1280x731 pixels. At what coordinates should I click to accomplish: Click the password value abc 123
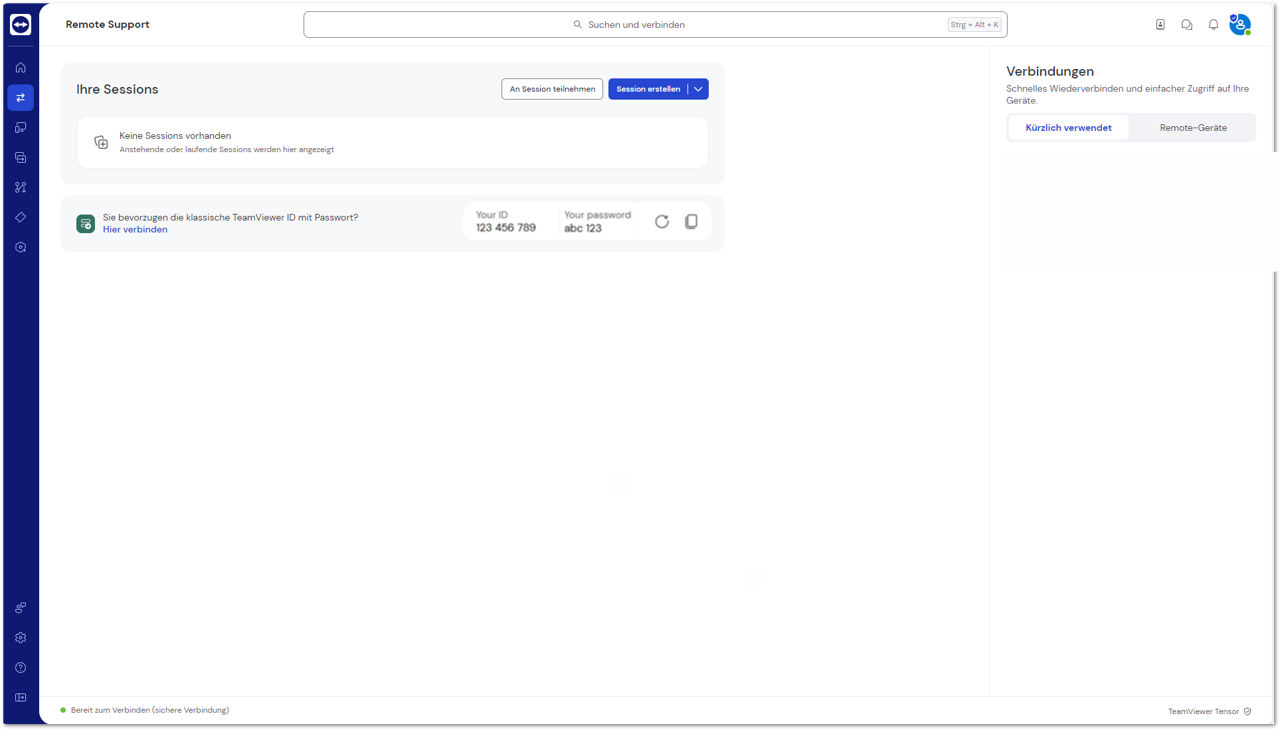tap(583, 228)
